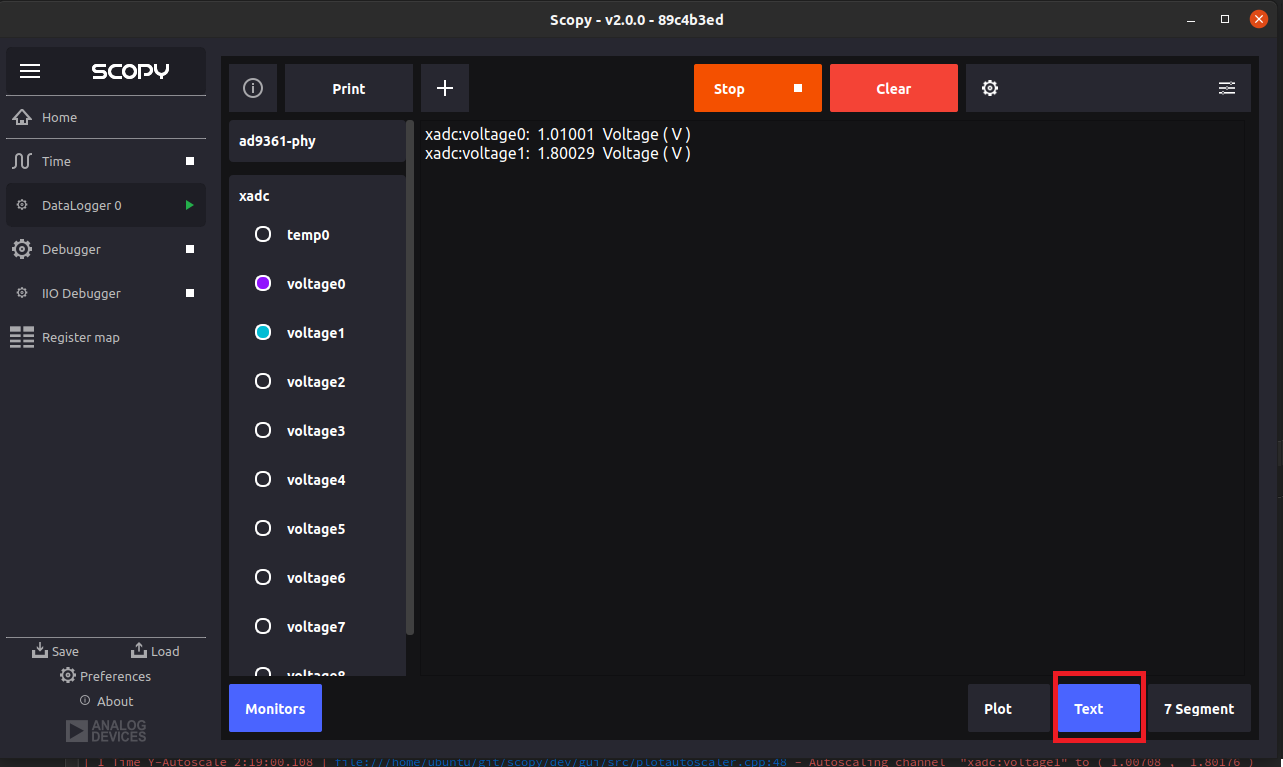Click the Debugger gear icon
Image resolution: width=1283 pixels, height=767 pixels.
(21, 249)
